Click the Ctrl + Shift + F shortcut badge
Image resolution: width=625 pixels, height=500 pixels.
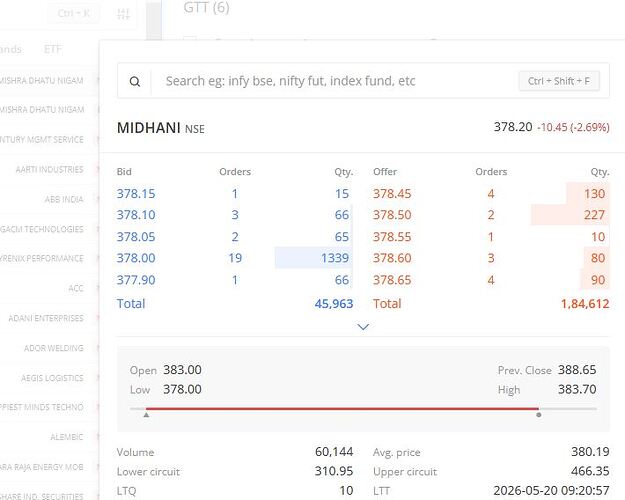(559, 81)
